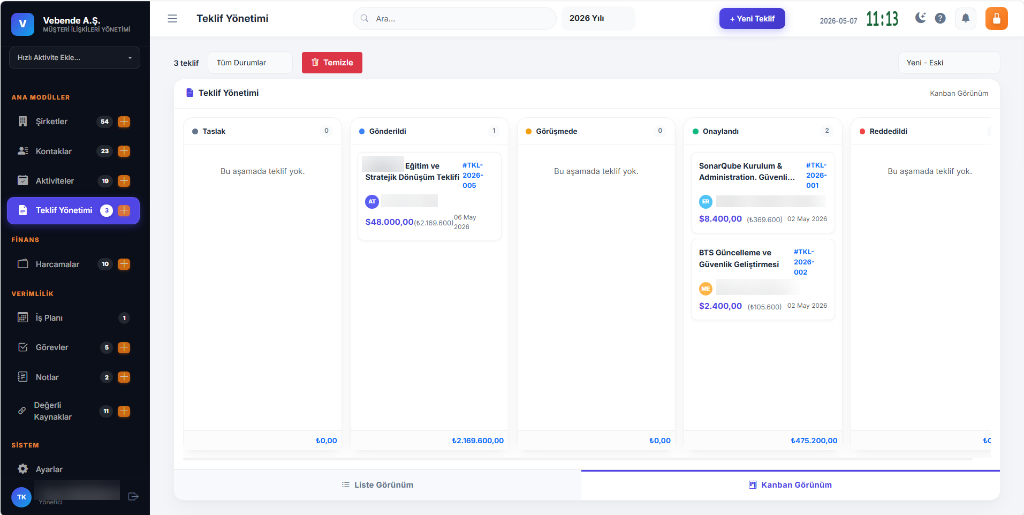1024x515 pixels.
Task: Expand the Hızlı Aktivite Ekle dropdown
Action: pos(74,57)
